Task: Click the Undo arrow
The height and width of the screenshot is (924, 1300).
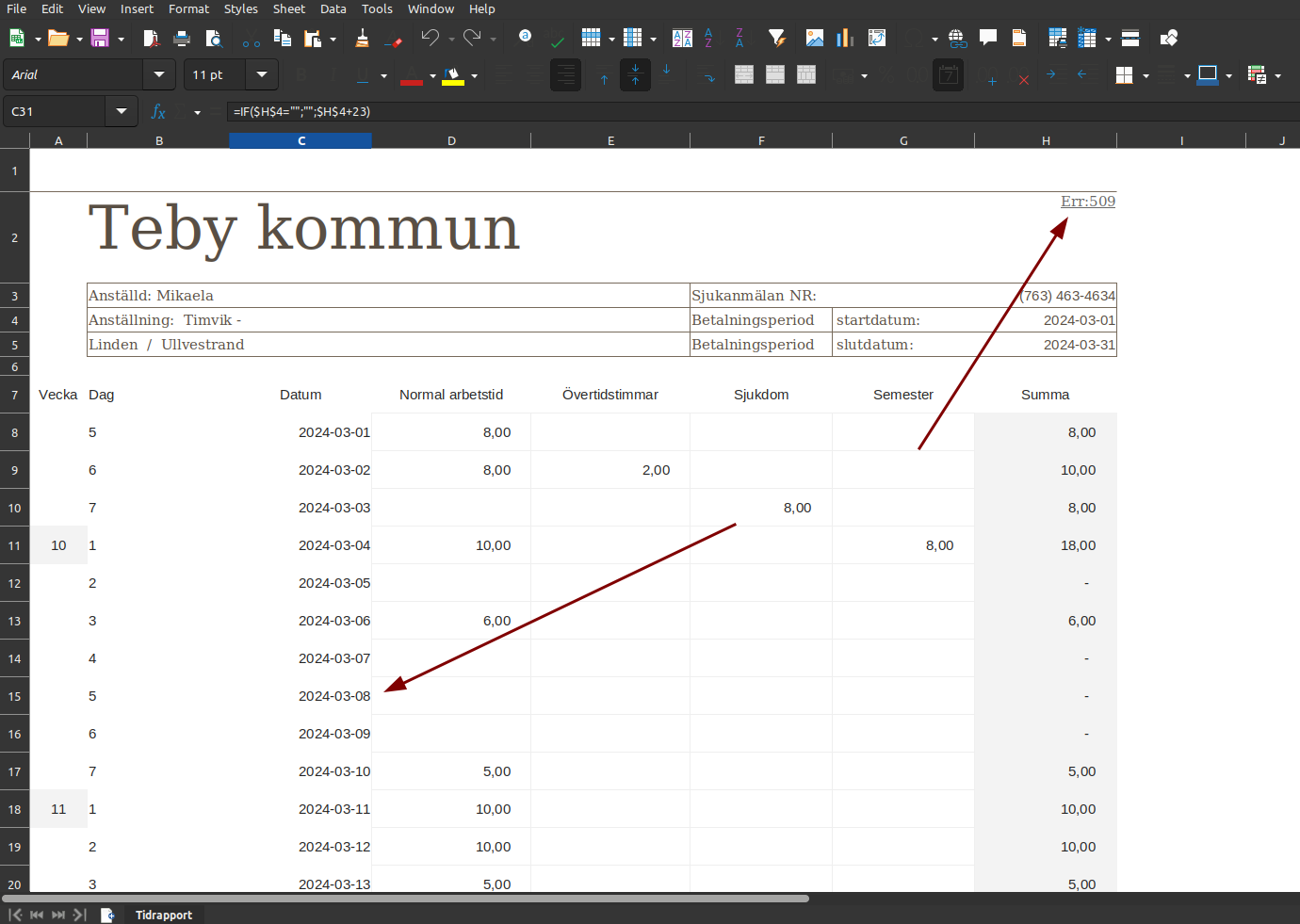Action: [x=431, y=38]
